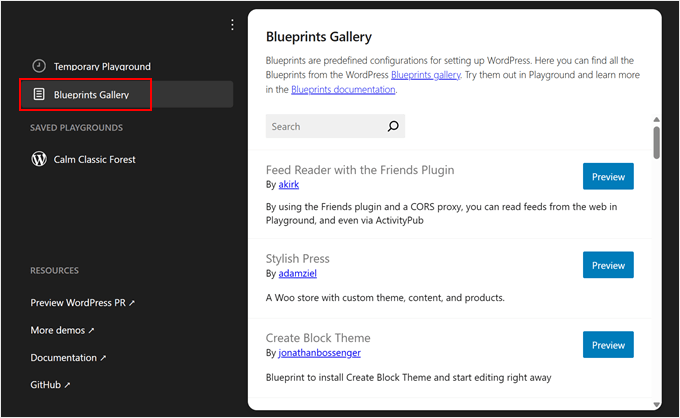Click the search magnifier icon
The width and height of the screenshot is (680, 418).
392,127
